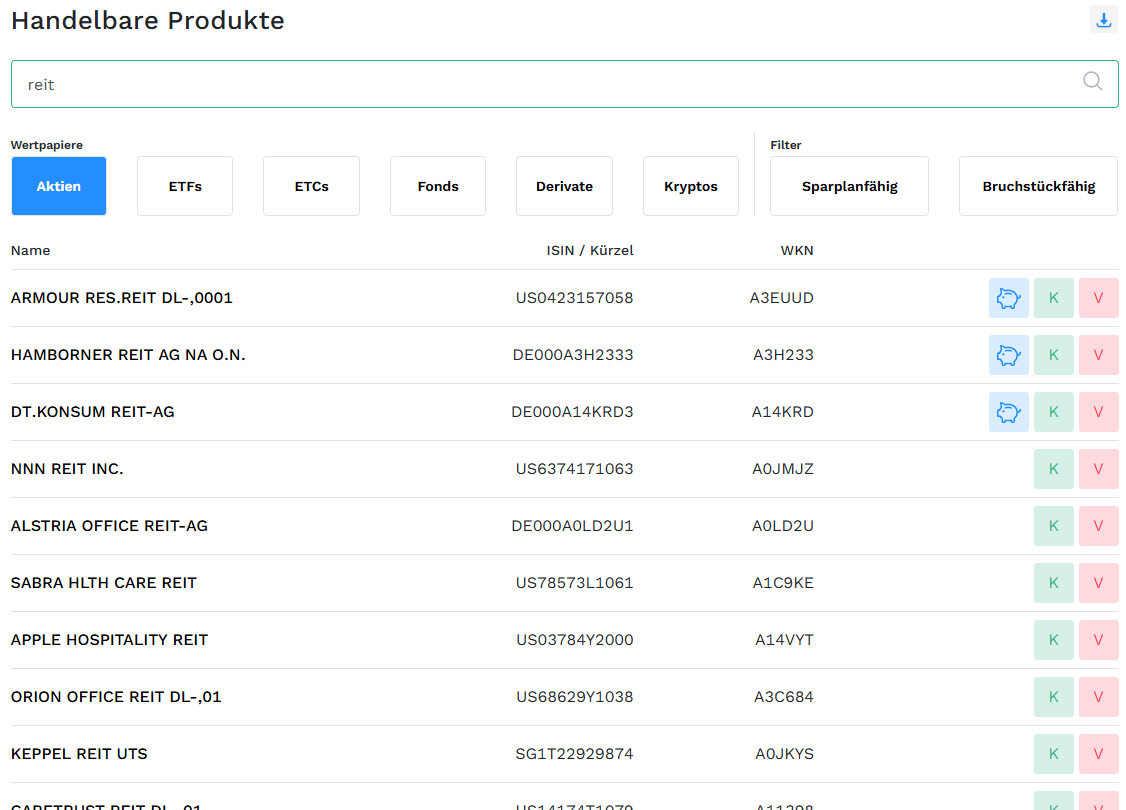Switch to the ETFs tab
Viewport: 1126px width, 810px height.
pos(185,186)
